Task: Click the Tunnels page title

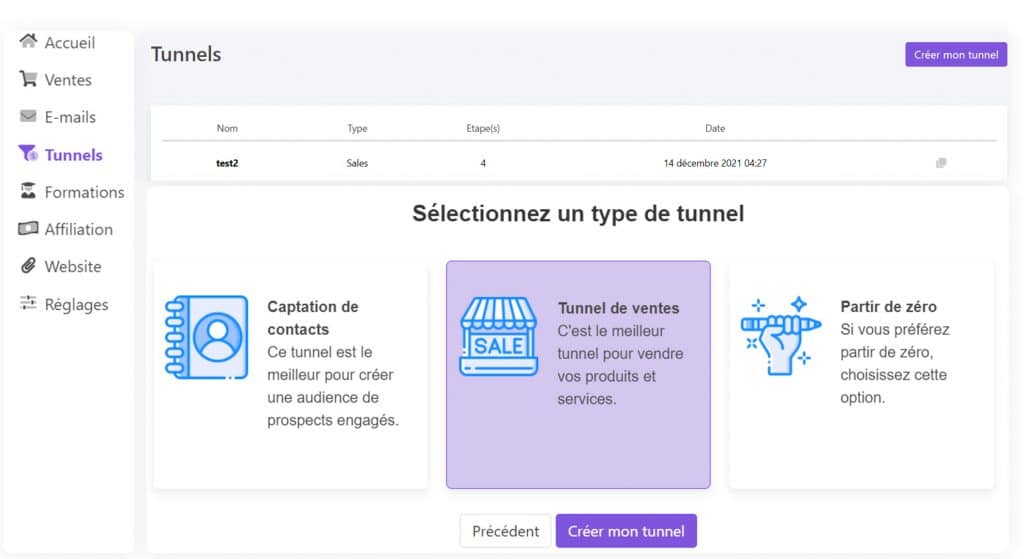Action: [186, 54]
